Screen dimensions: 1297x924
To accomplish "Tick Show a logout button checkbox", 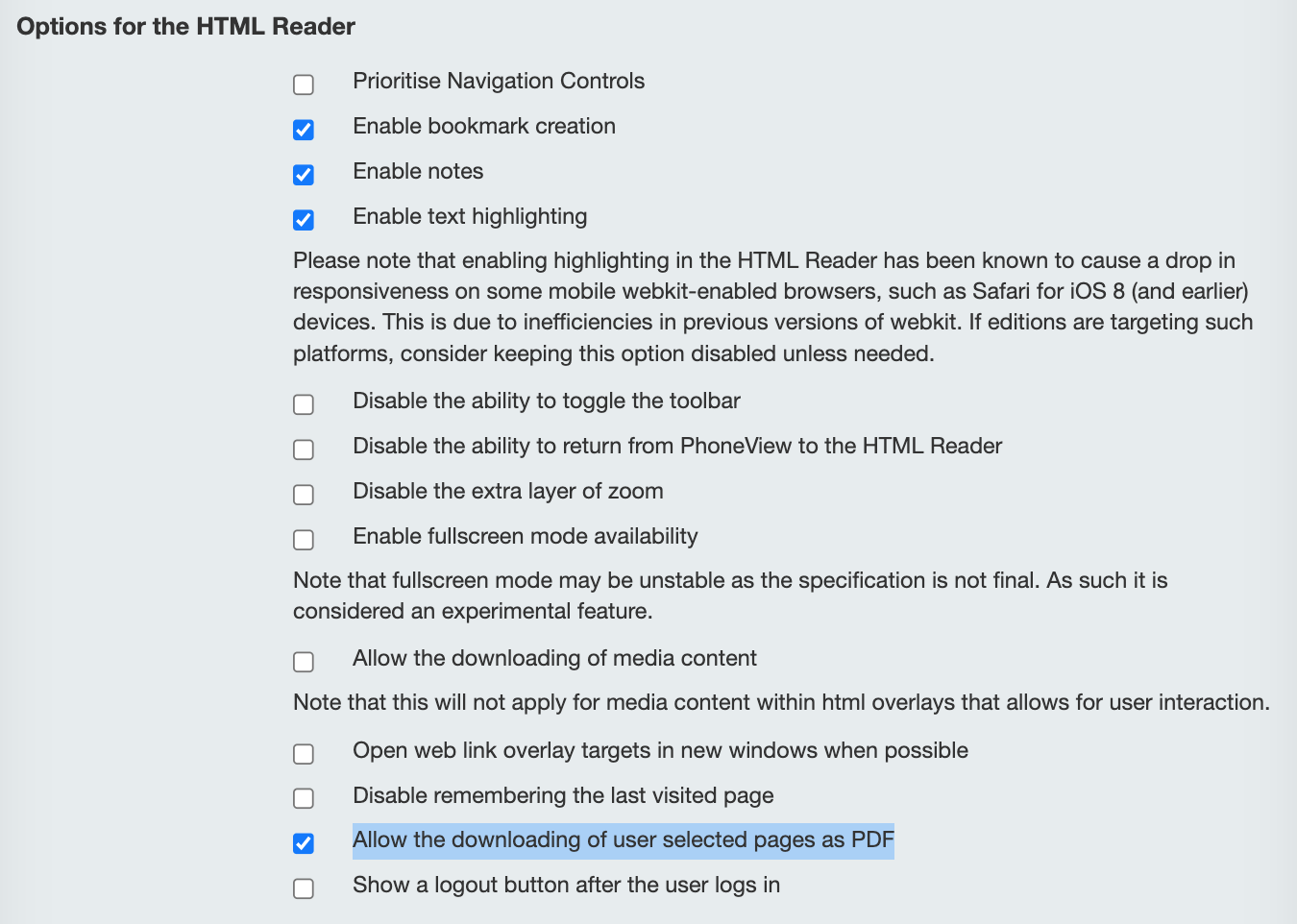I will pyautogui.click(x=304, y=888).
